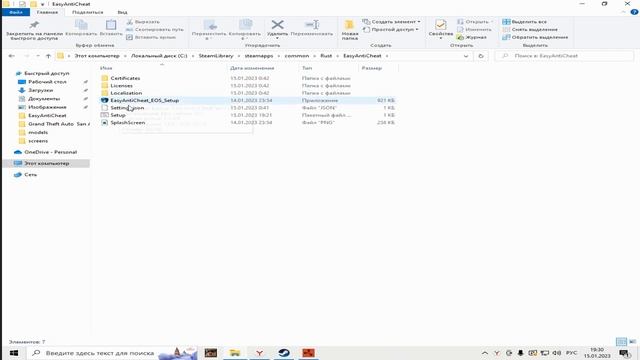This screenshot has width=640, height=360.
Task: Open History (Журнал) in ribbon
Action: pyautogui.click(x=471, y=37)
